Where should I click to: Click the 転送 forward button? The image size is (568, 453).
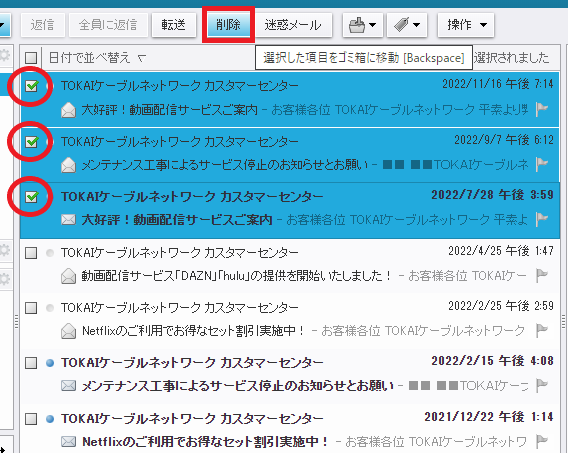tap(174, 25)
